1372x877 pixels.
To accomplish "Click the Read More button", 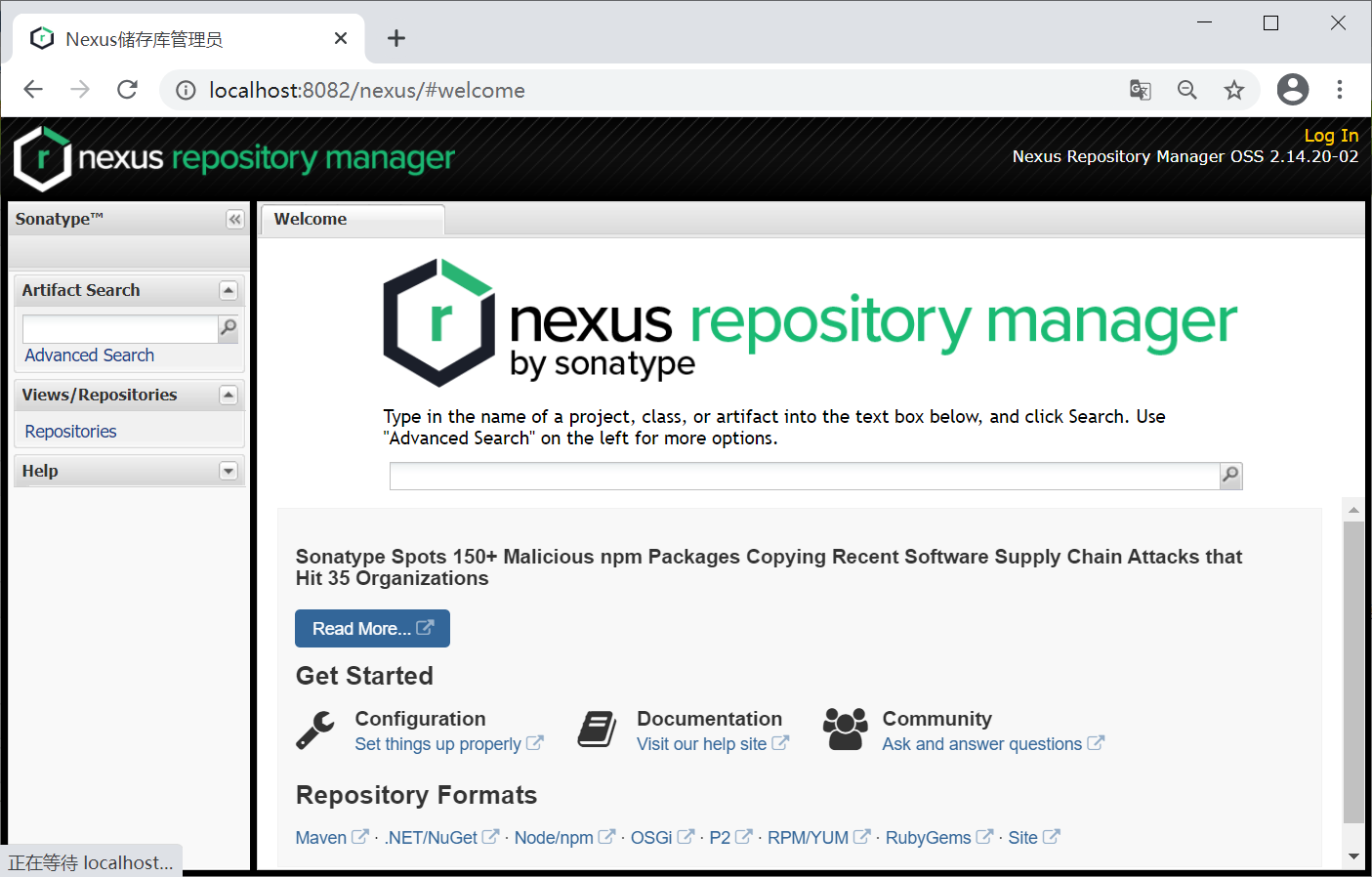I will coord(372,628).
